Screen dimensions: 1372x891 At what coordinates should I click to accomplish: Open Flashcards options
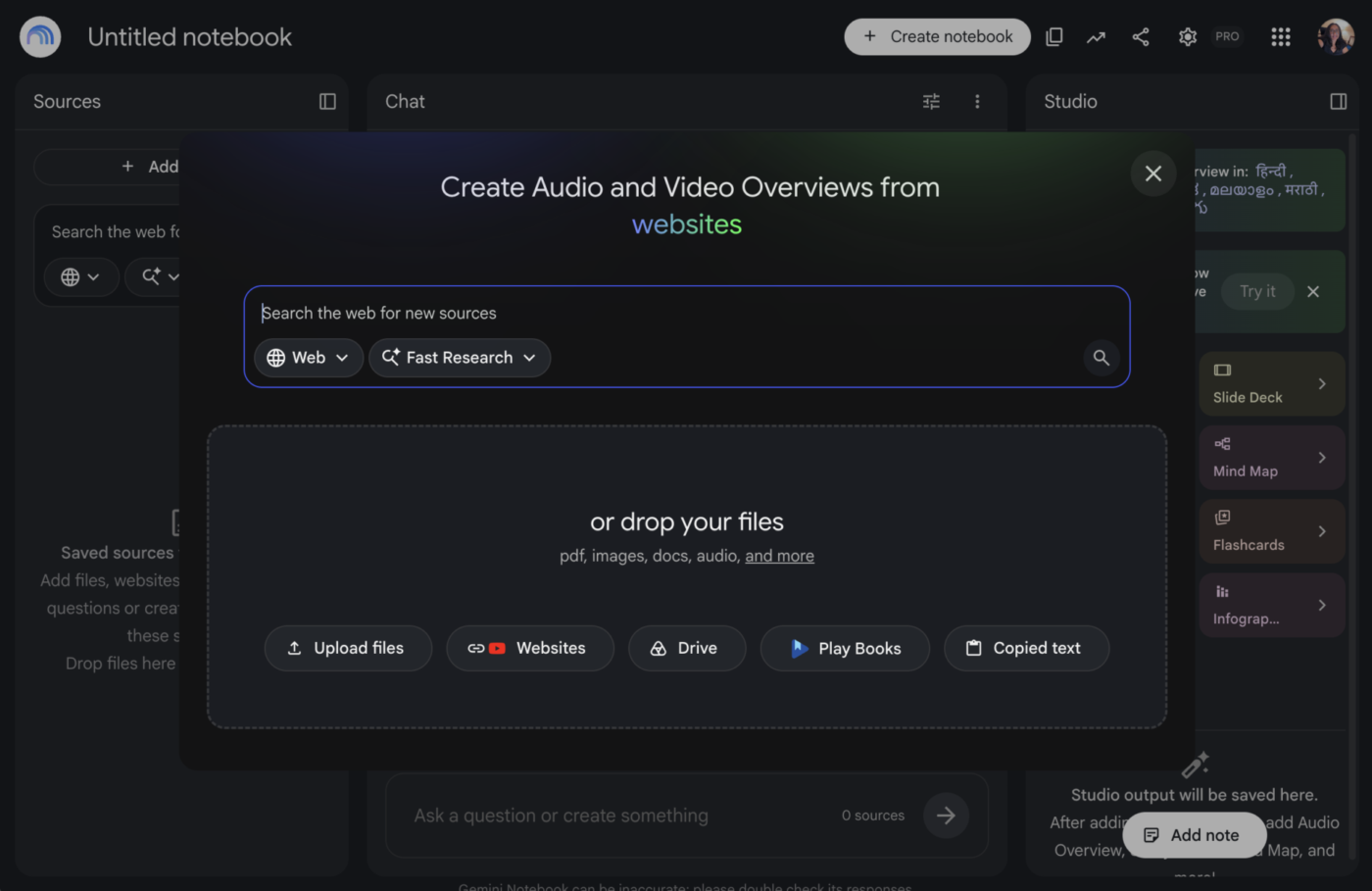point(1272,531)
